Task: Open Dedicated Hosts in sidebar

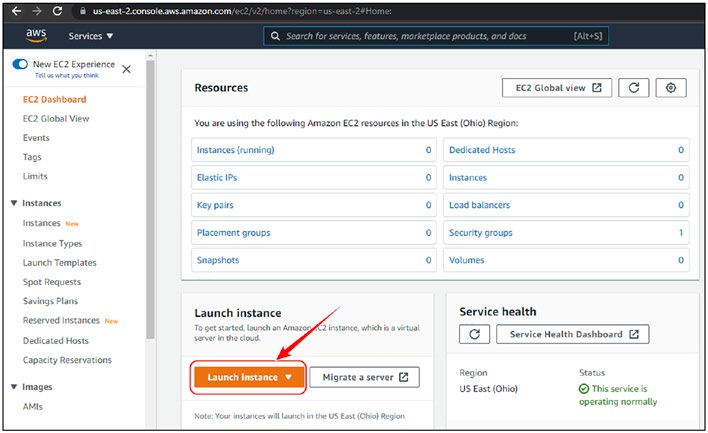Action: pos(56,341)
